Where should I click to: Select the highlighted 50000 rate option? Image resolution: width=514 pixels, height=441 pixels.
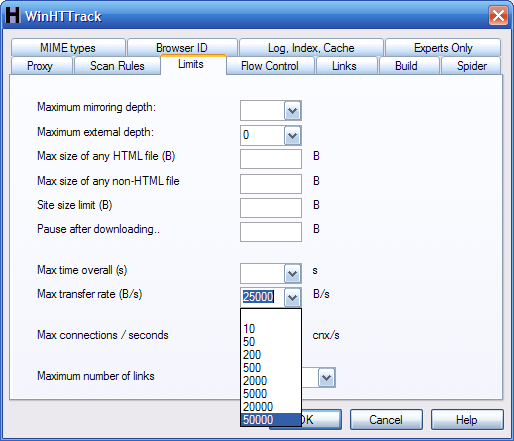[x=271, y=420]
